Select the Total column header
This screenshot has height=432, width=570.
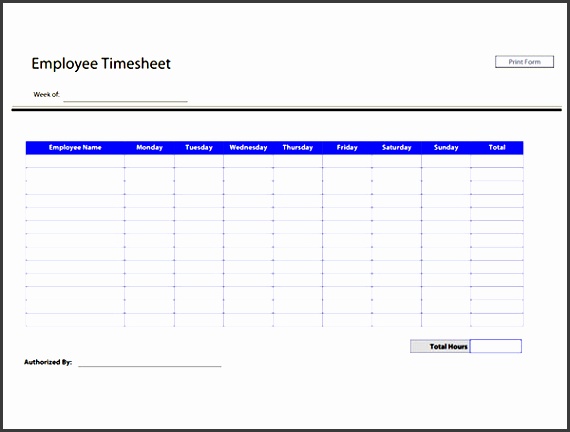(x=497, y=148)
